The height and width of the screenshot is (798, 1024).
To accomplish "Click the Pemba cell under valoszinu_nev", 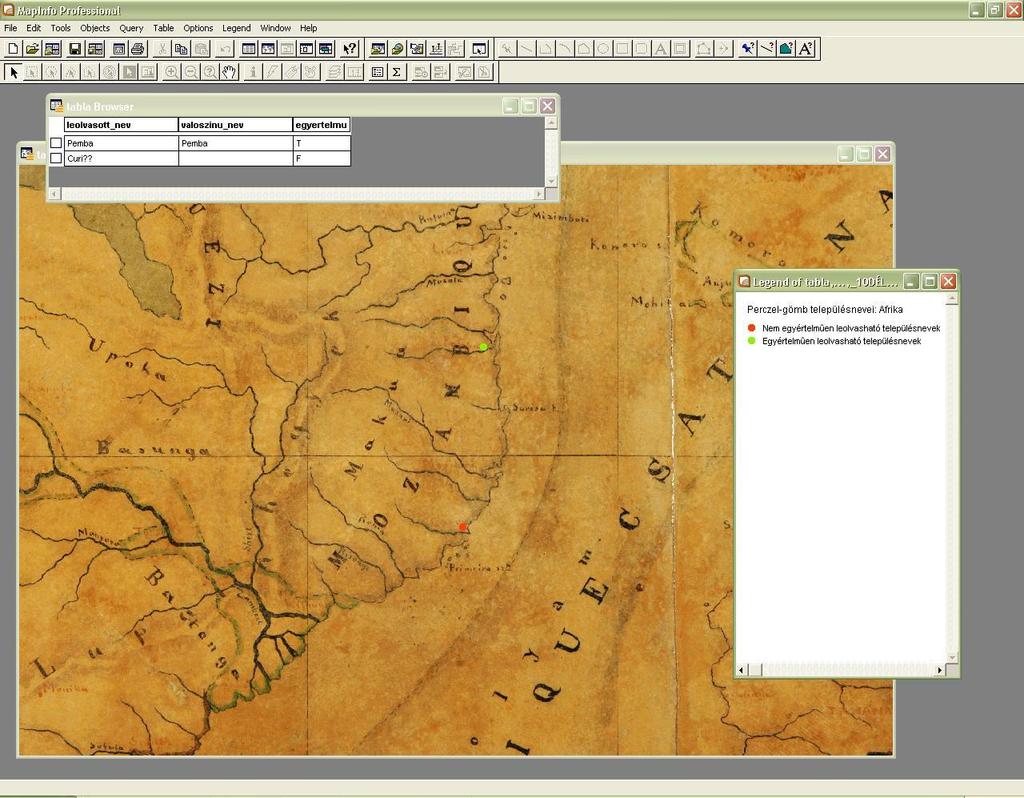I will (235, 143).
